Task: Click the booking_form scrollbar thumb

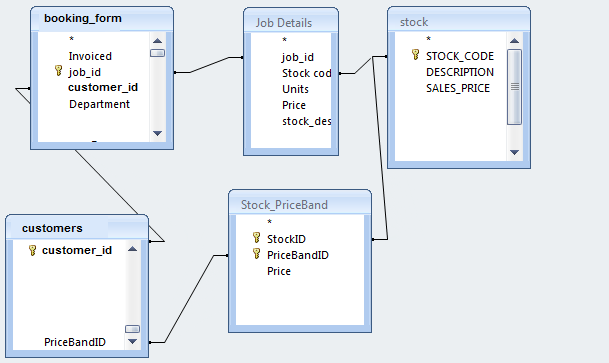Action: tap(157, 53)
